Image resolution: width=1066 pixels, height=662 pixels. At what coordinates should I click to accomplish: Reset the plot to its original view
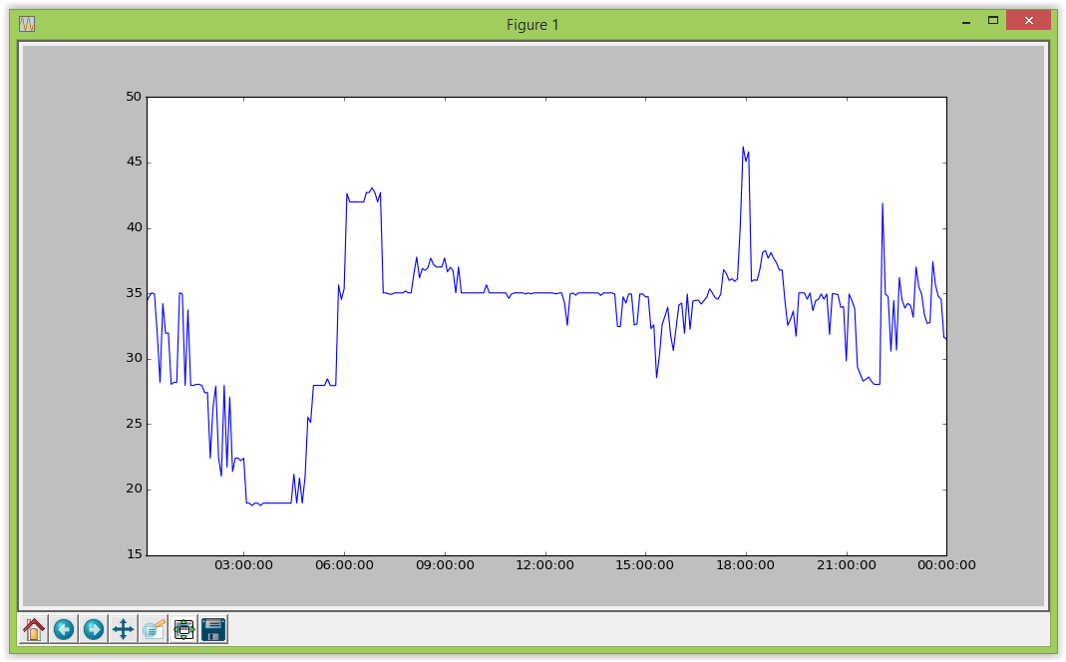point(34,629)
